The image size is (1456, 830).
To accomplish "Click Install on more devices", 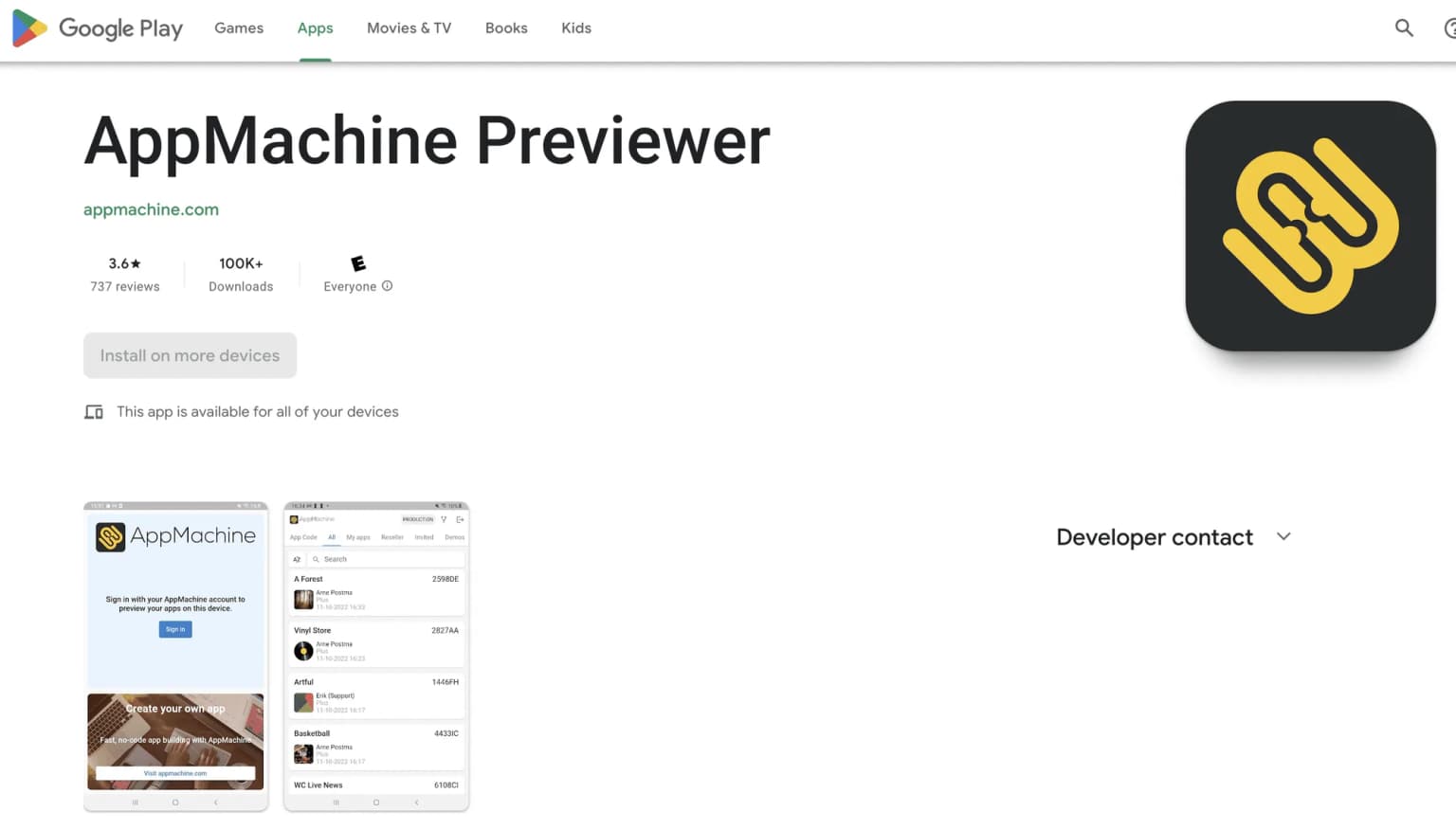I will pos(189,355).
